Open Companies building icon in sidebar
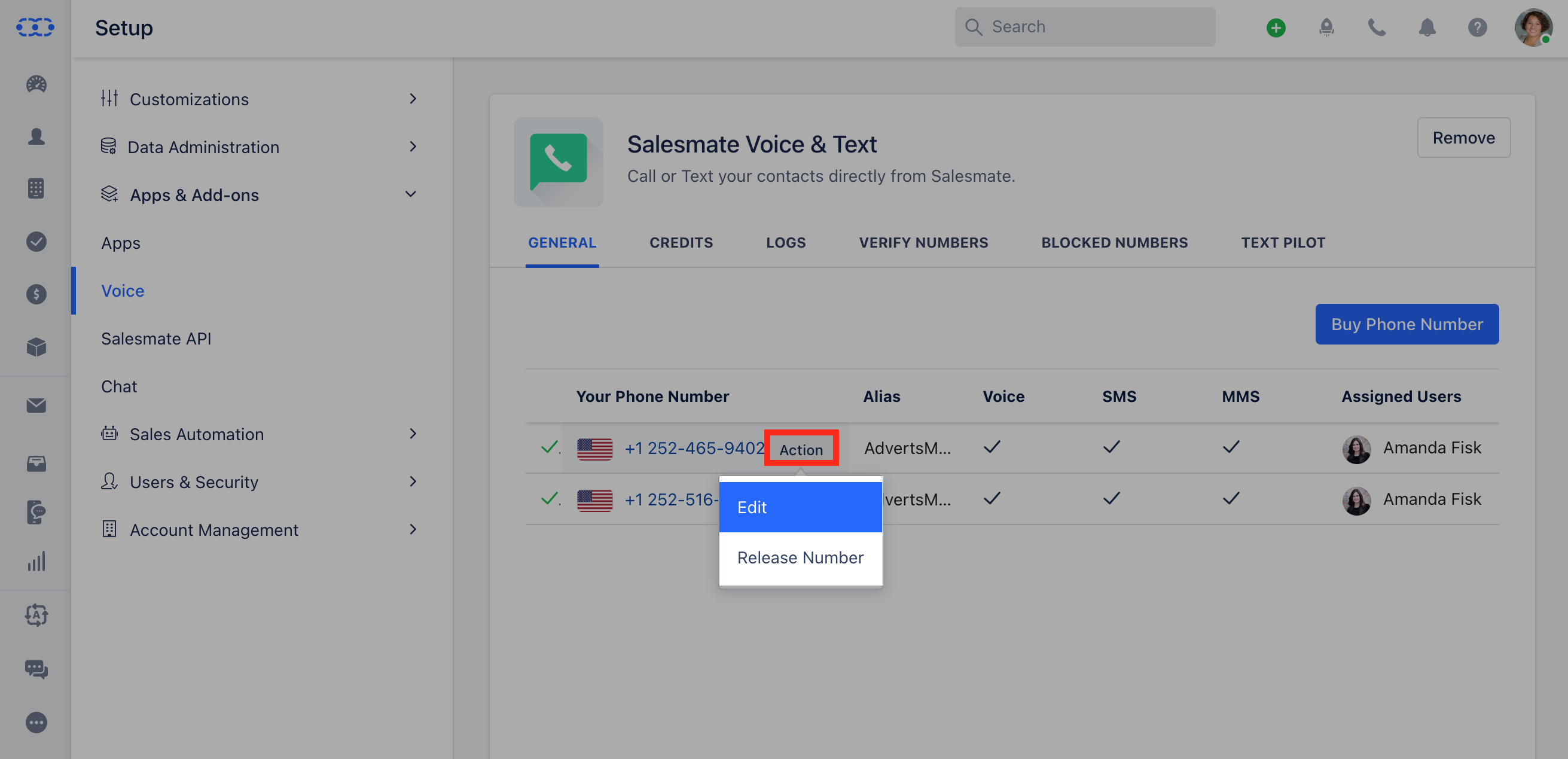The height and width of the screenshot is (759, 1568). click(36, 188)
